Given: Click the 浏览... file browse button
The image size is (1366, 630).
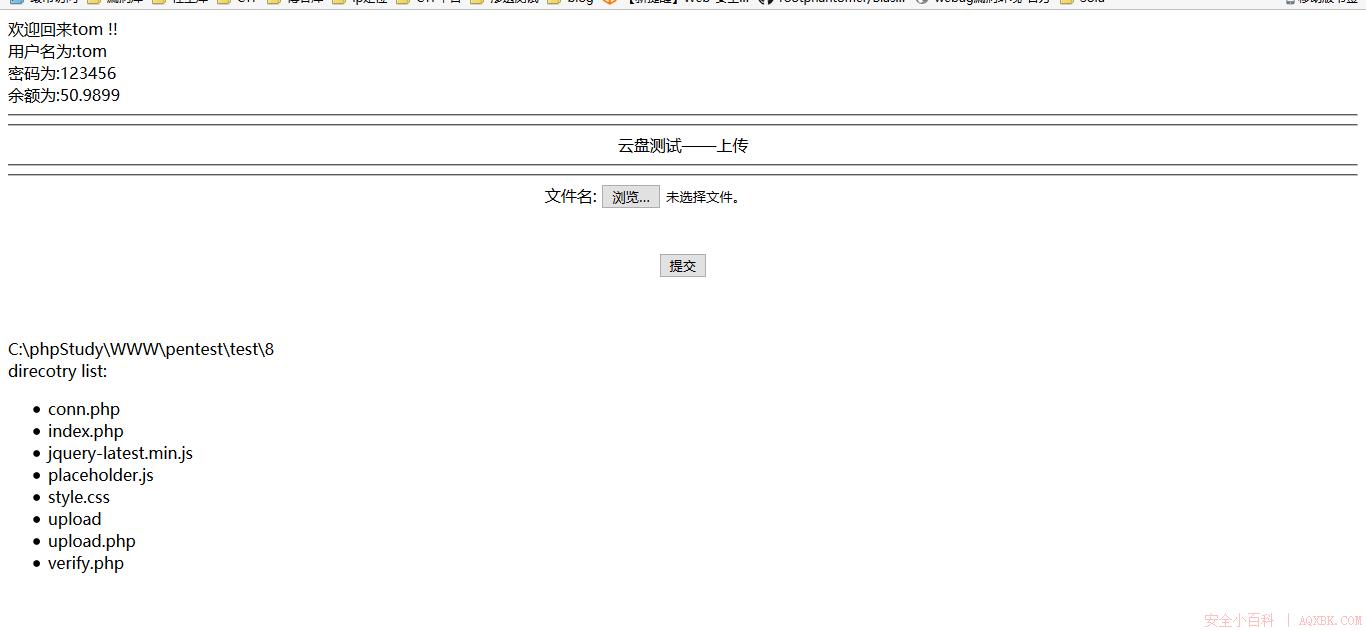Looking at the screenshot, I should pyautogui.click(x=631, y=197).
